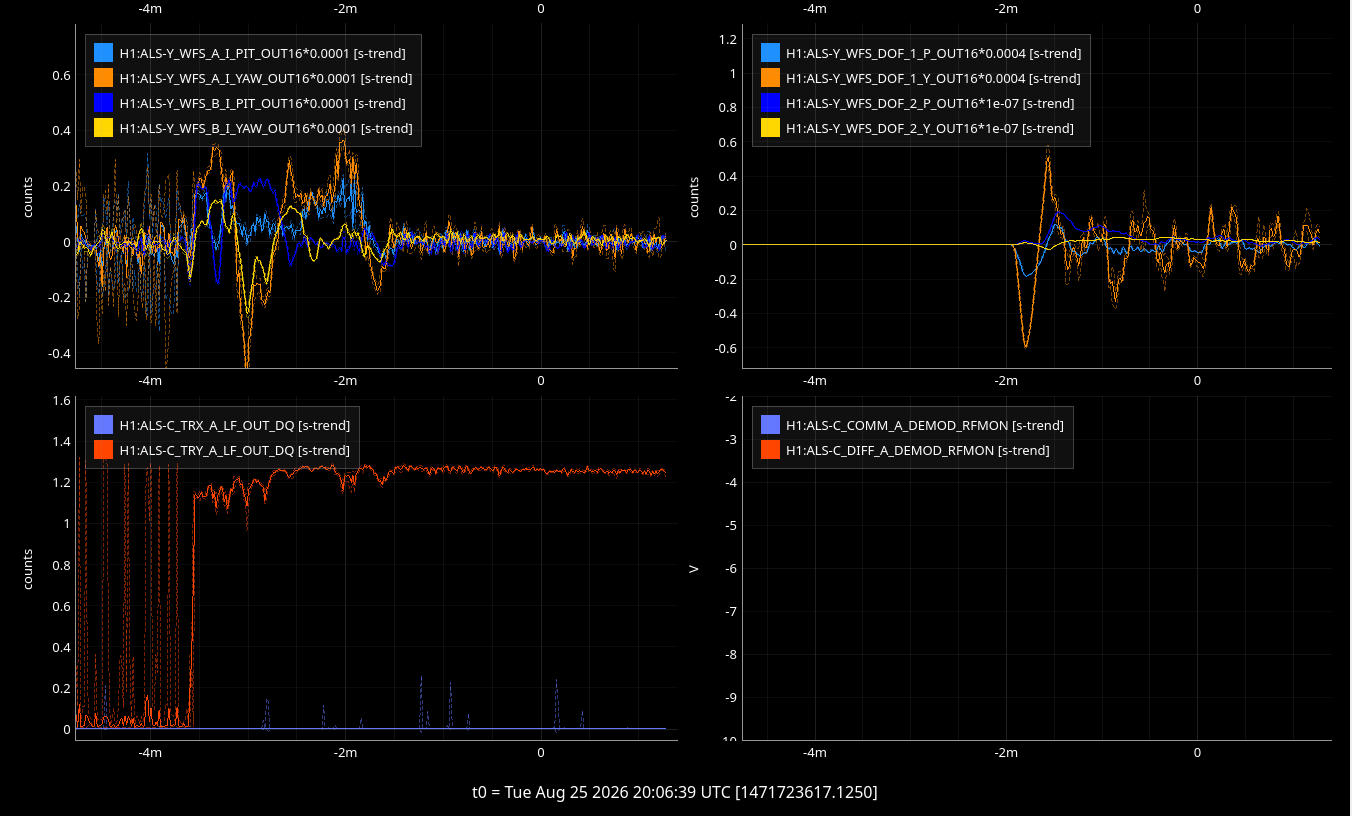The height and width of the screenshot is (816, 1352).
Task: Click the 1.6 y-axis tick label
Action: [x=61, y=400]
